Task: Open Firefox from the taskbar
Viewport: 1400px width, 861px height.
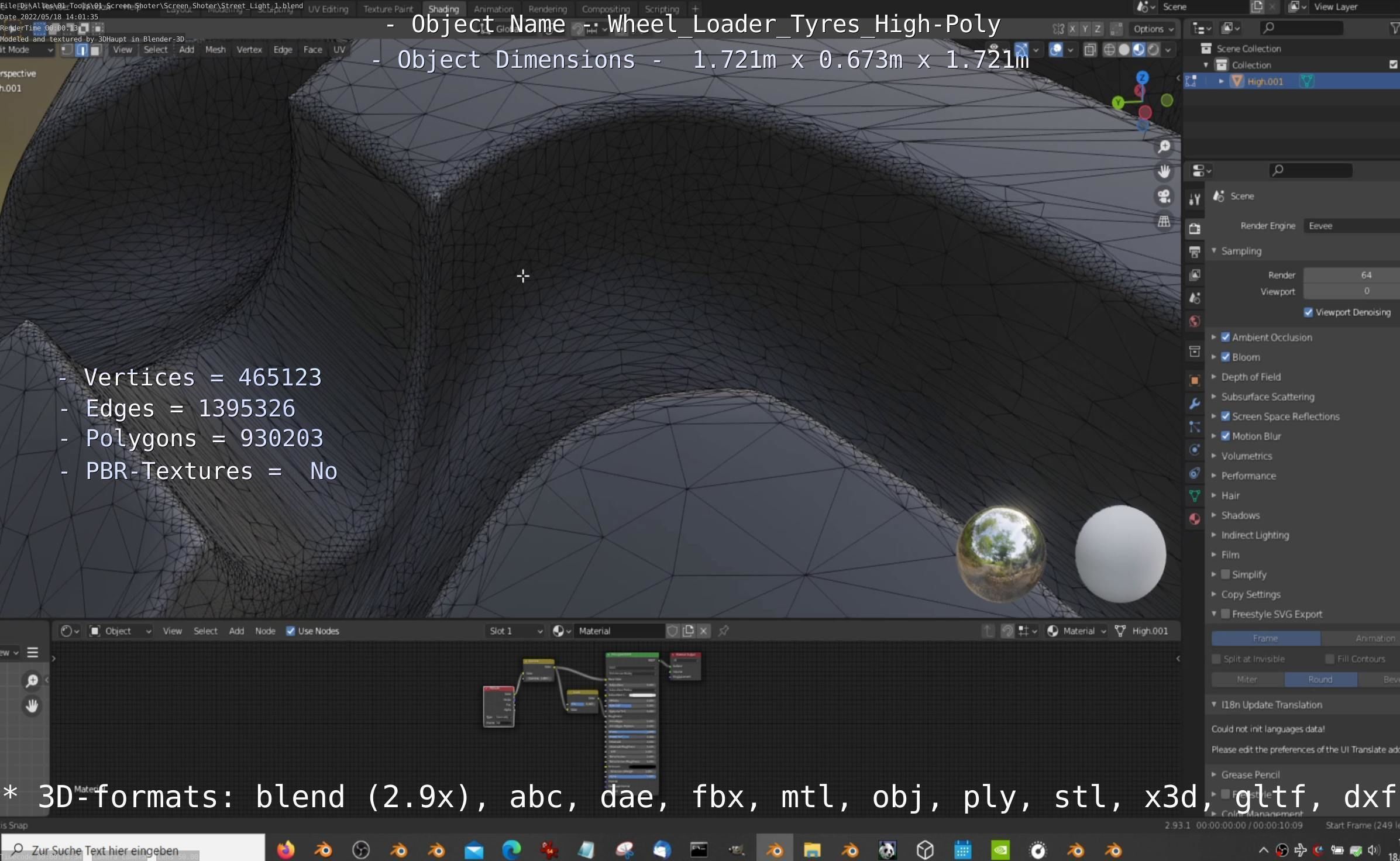Action: (x=285, y=849)
